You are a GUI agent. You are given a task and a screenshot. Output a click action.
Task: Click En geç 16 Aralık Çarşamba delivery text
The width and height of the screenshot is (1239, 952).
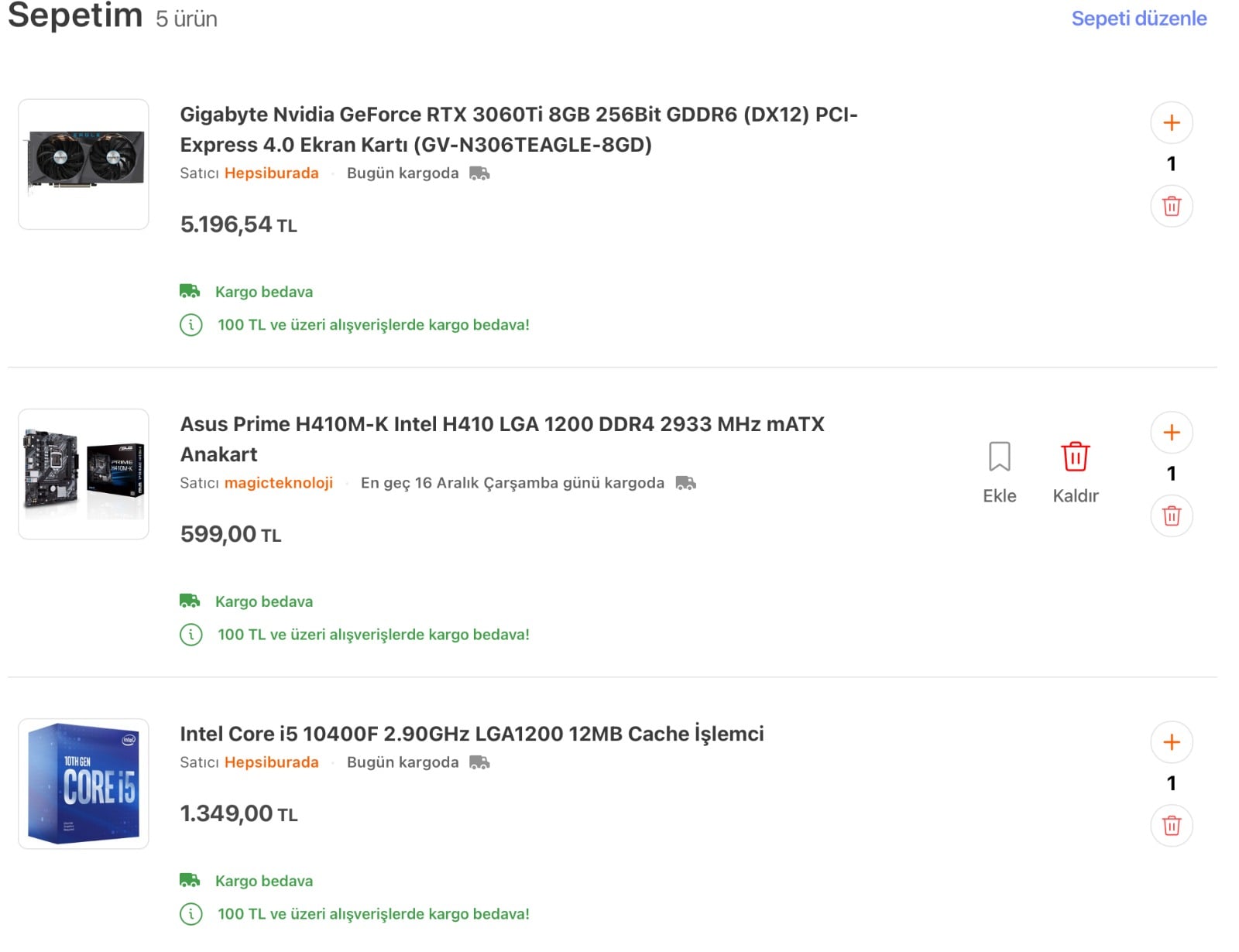[513, 483]
